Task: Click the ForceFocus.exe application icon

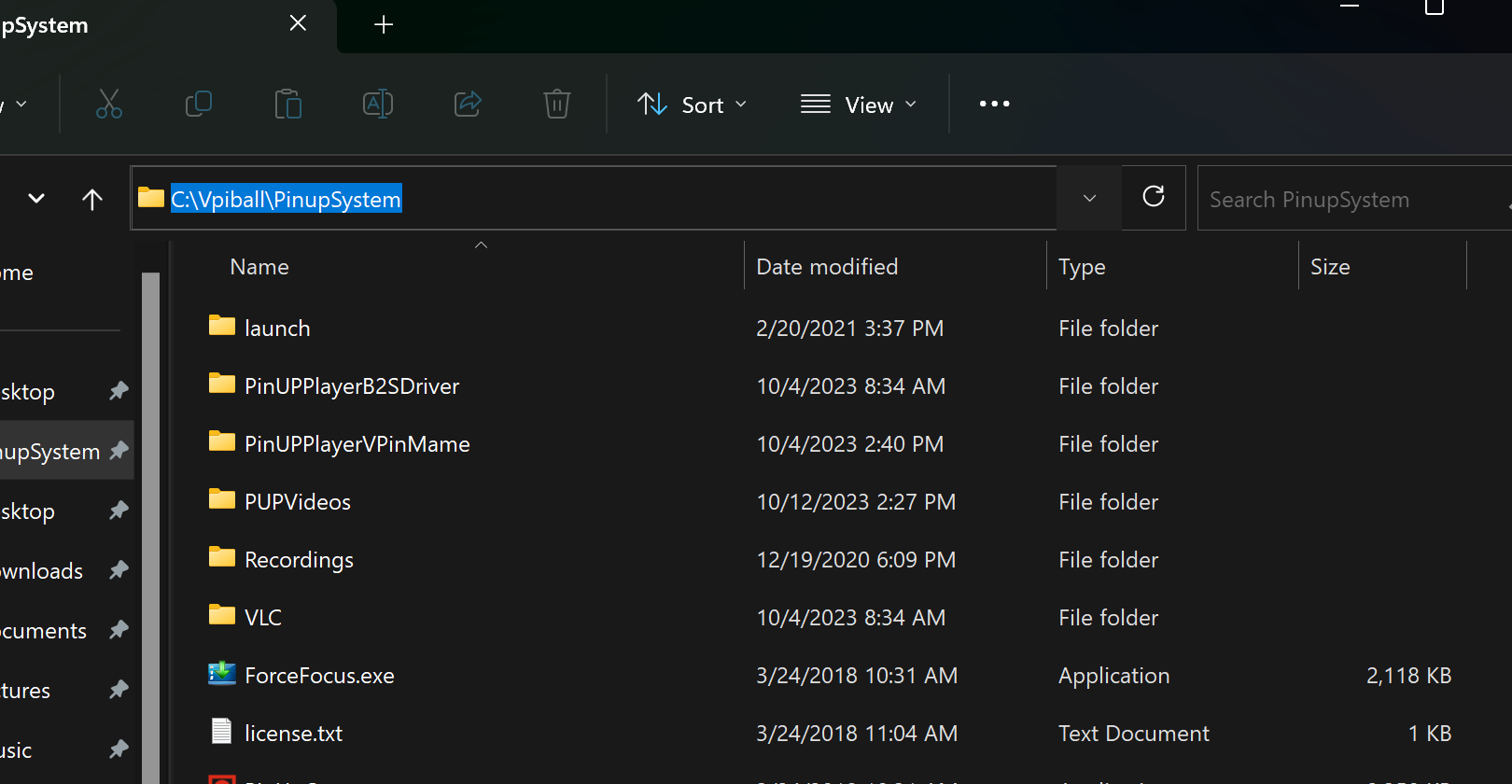Action: click(x=221, y=673)
